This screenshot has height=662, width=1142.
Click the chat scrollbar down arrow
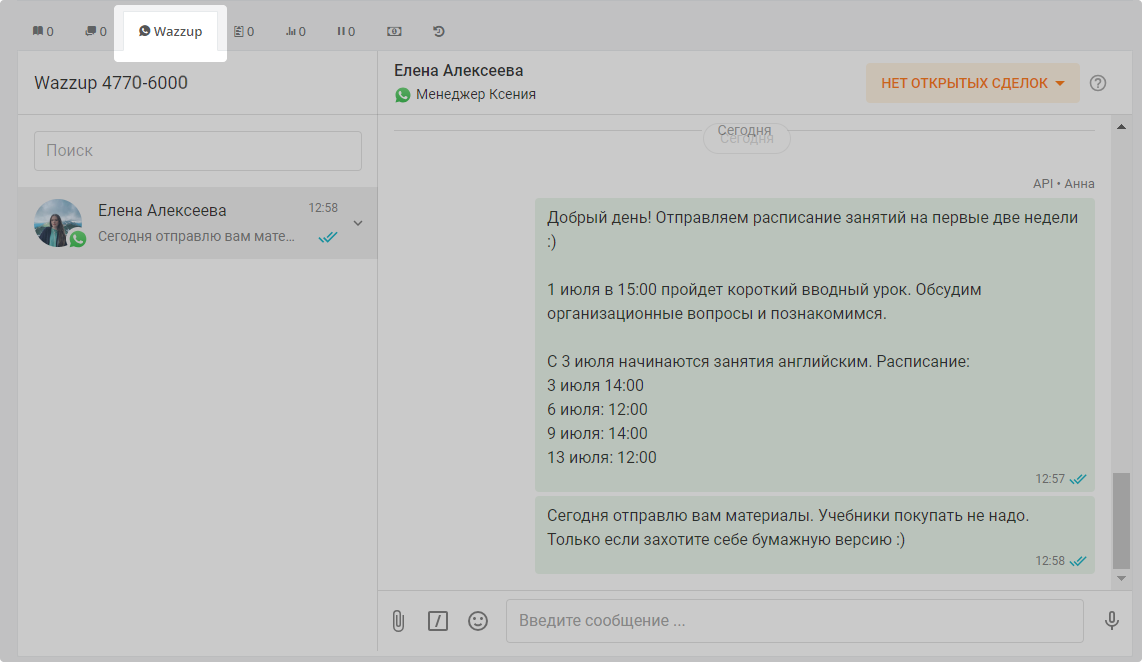(x=1121, y=578)
